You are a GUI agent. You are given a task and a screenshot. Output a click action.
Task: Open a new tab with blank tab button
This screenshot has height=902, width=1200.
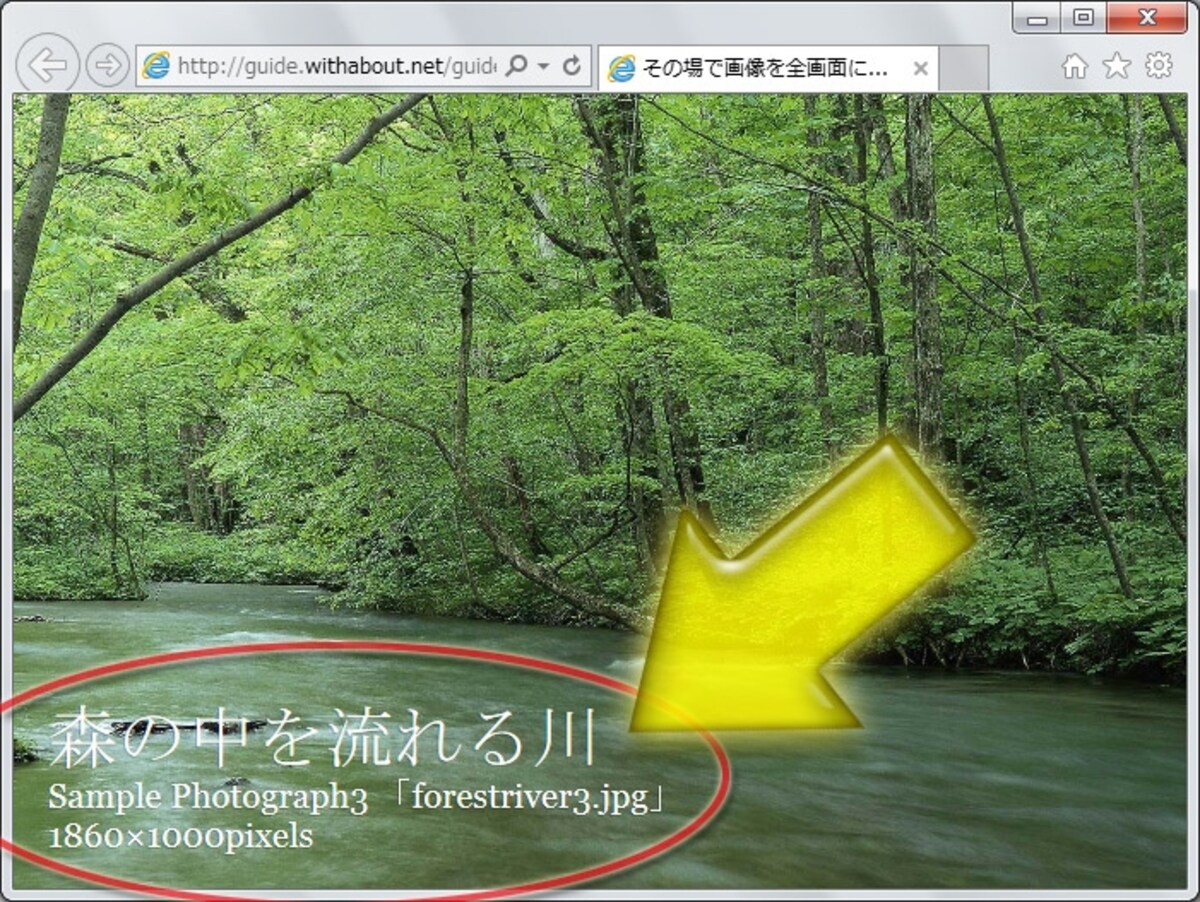pos(964,69)
